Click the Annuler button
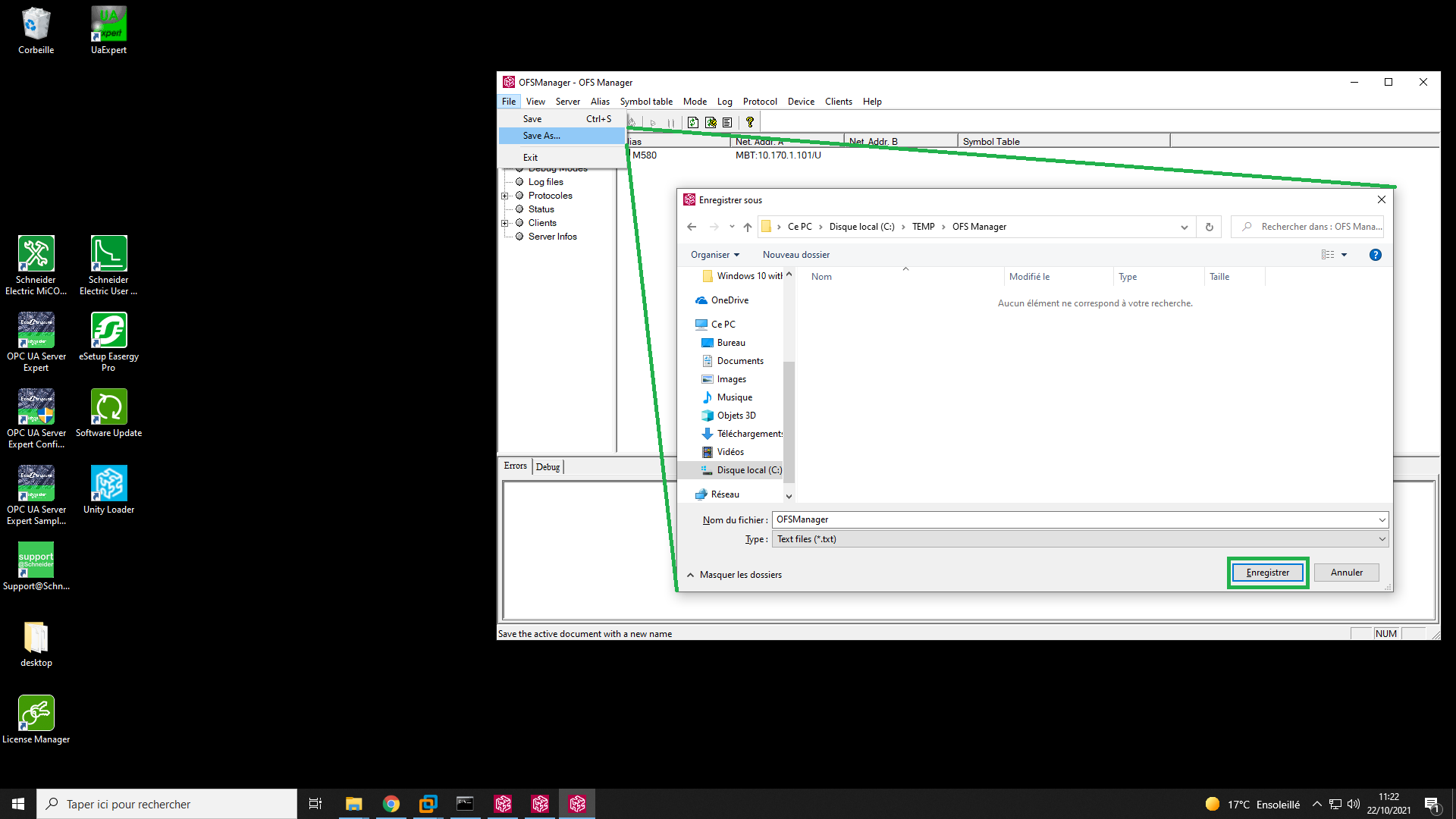The width and height of the screenshot is (1456, 819). (1347, 573)
